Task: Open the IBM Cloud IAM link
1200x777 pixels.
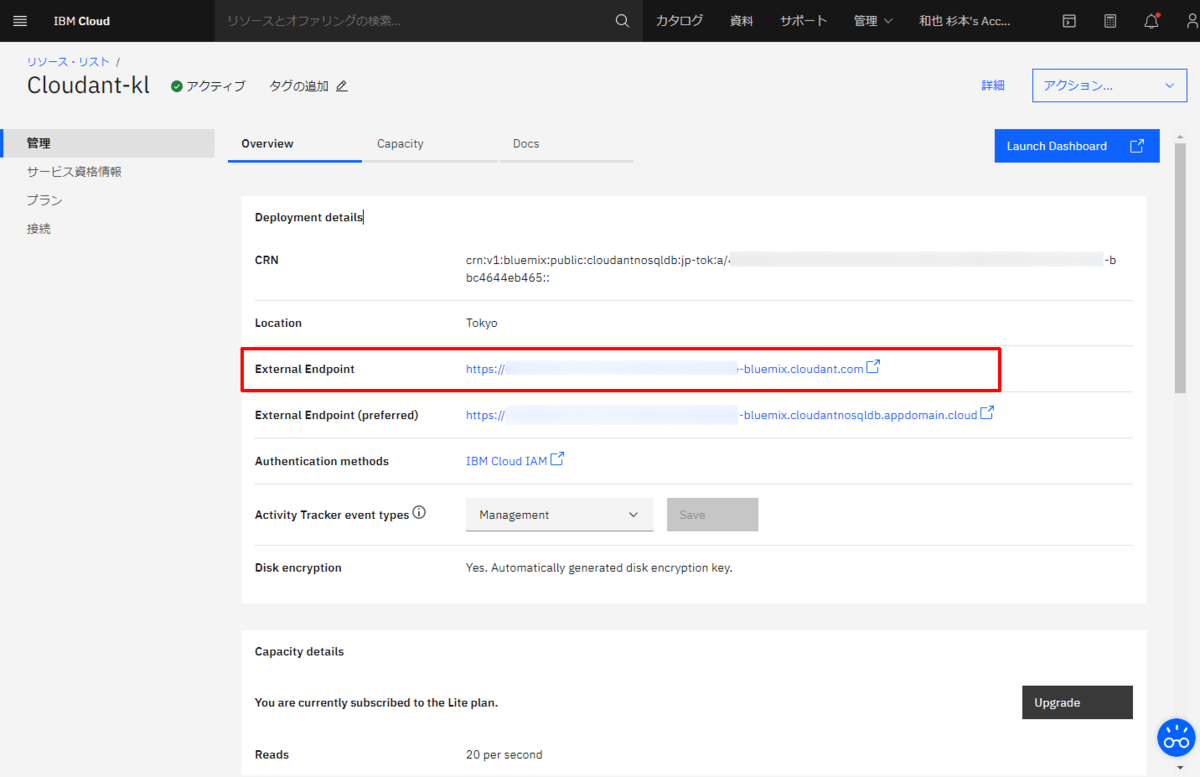Action: tap(507, 460)
